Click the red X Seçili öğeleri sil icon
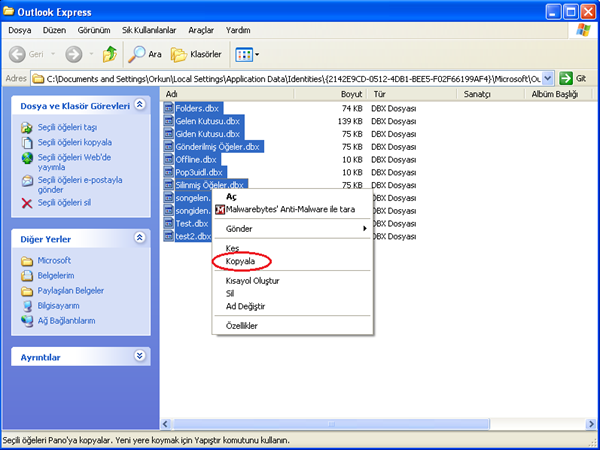The height and width of the screenshot is (450, 600). (27, 203)
